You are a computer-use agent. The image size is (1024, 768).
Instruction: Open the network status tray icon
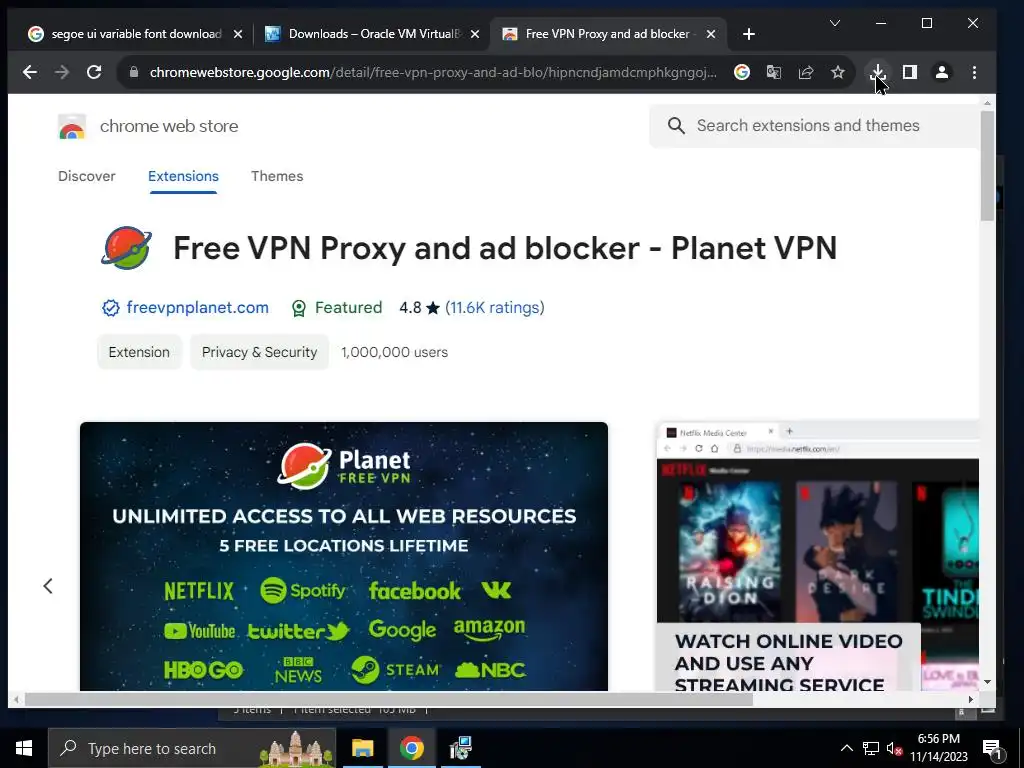(x=871, y=748)
